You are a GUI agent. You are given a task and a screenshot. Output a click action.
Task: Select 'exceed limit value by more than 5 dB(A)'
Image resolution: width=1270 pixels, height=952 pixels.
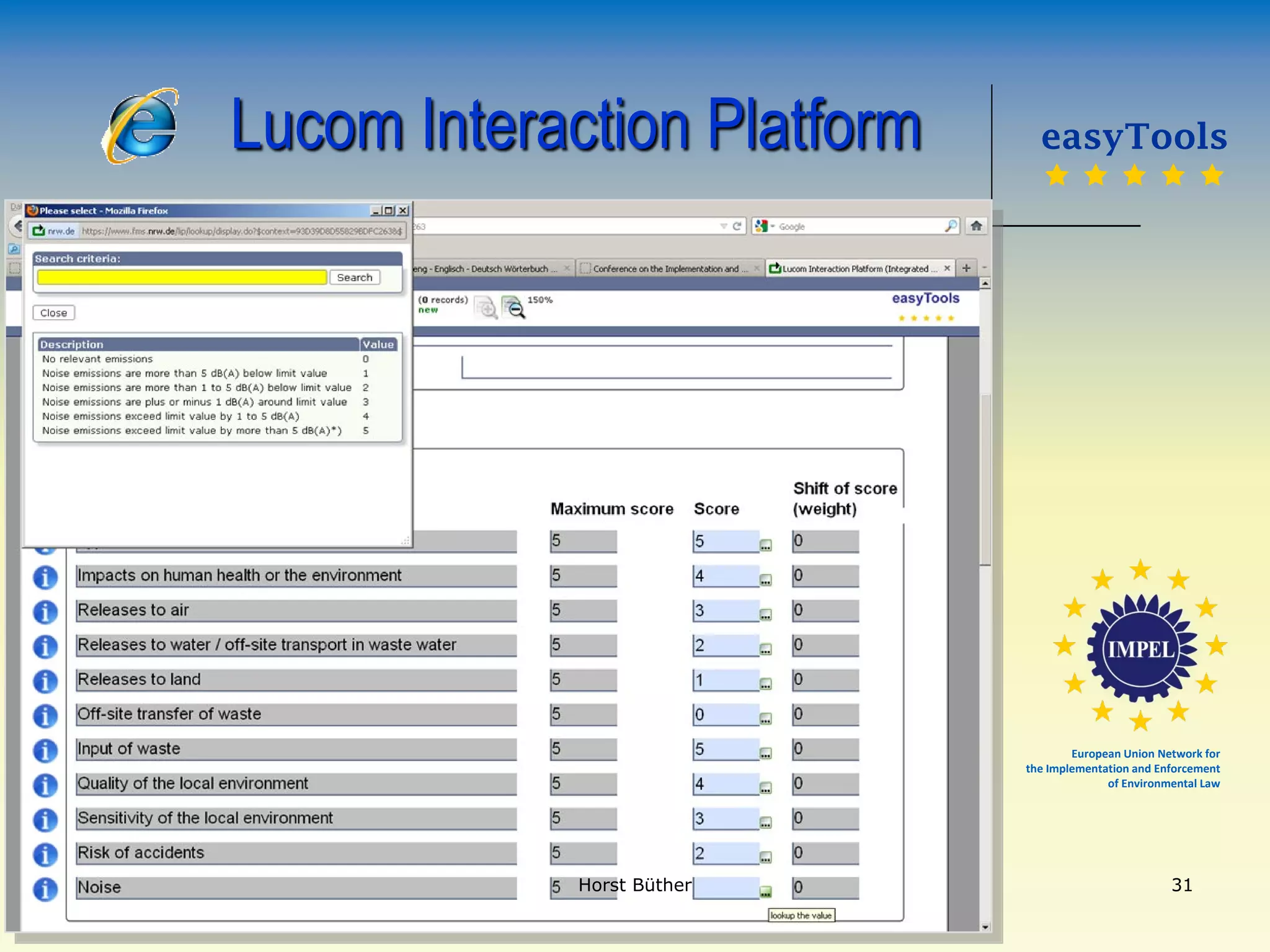pyautogui.click(x=217, y=430)
